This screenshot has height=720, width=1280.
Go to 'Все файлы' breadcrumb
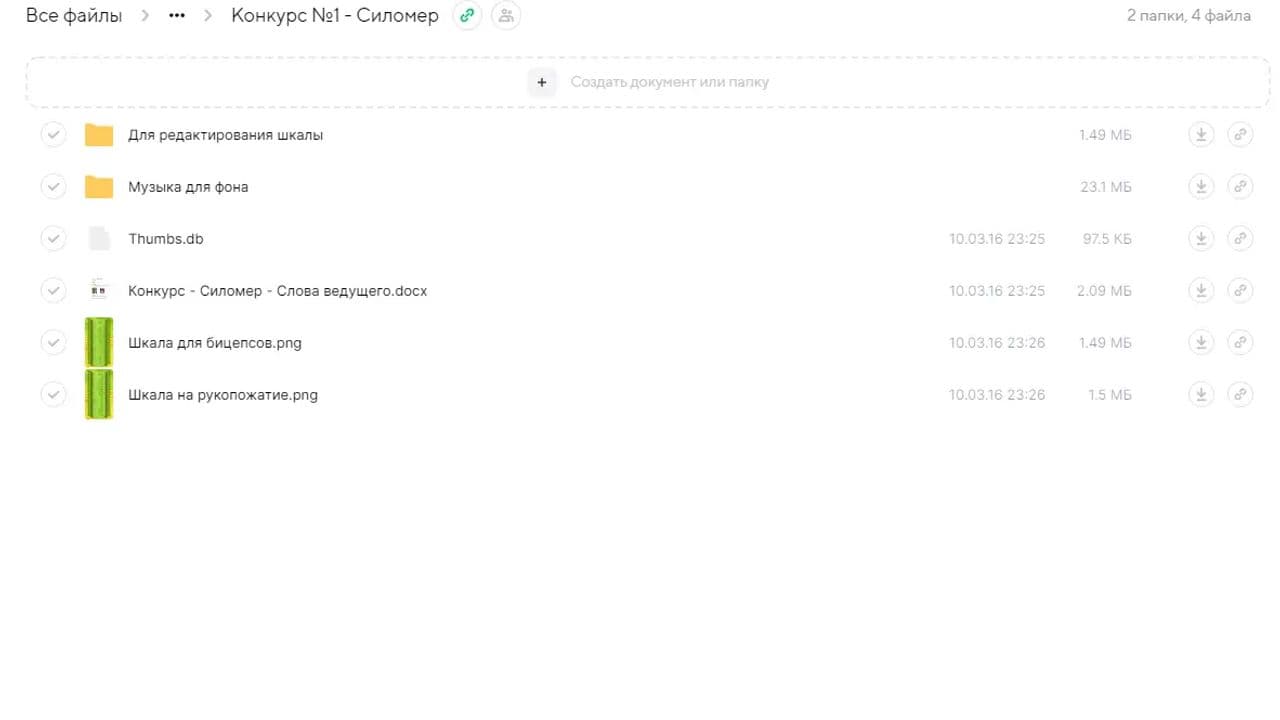tap(74, 16)
